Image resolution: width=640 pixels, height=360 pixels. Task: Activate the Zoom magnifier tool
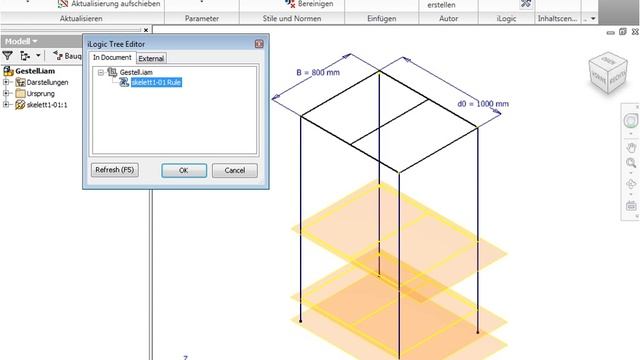(x=631, y=163)
